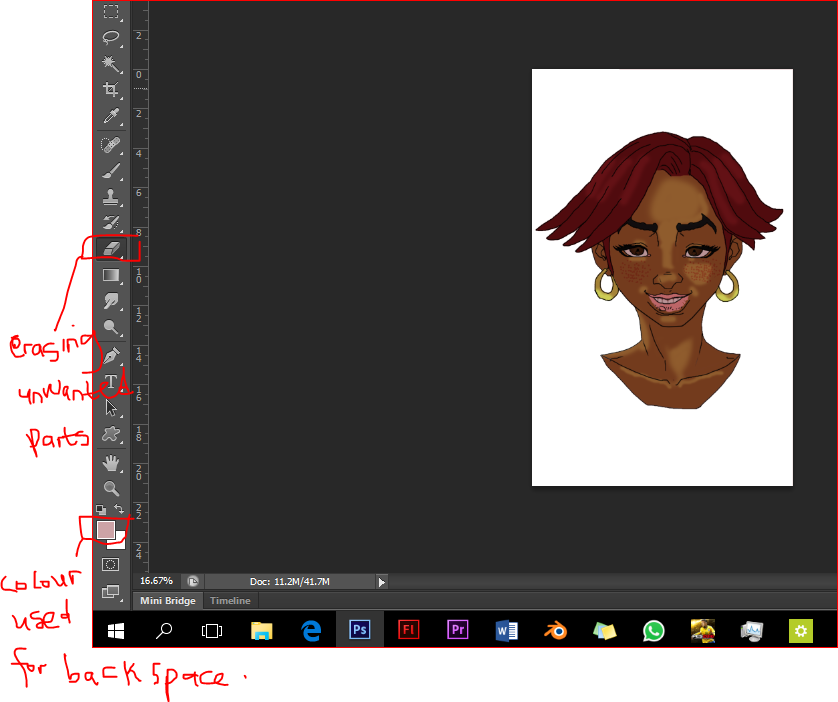Select the Dodge tool

tap(111, 327)
